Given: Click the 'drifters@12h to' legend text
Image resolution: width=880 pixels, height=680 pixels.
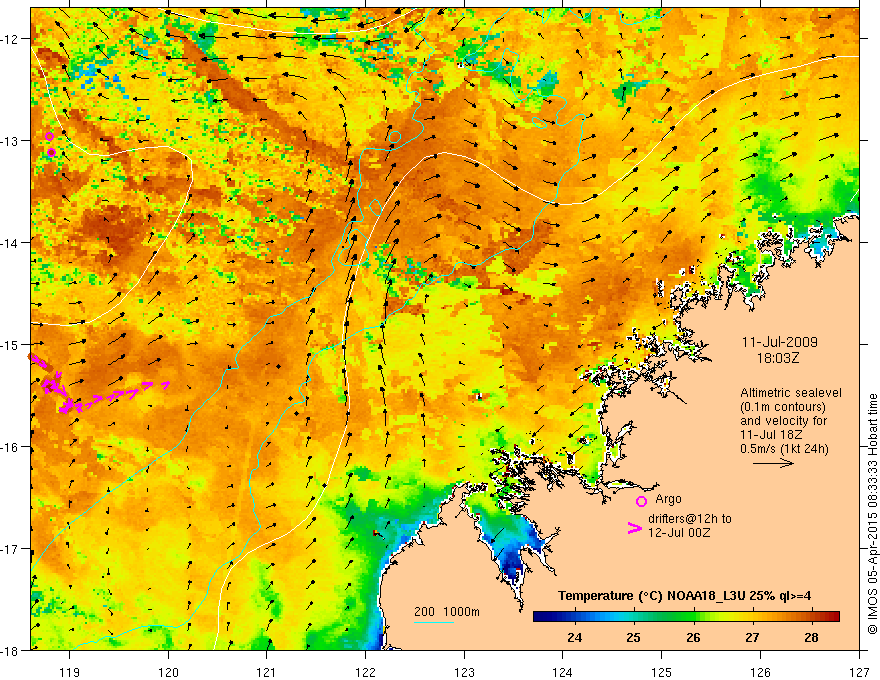Looking at the screenshot, I should tap(690, 518).
